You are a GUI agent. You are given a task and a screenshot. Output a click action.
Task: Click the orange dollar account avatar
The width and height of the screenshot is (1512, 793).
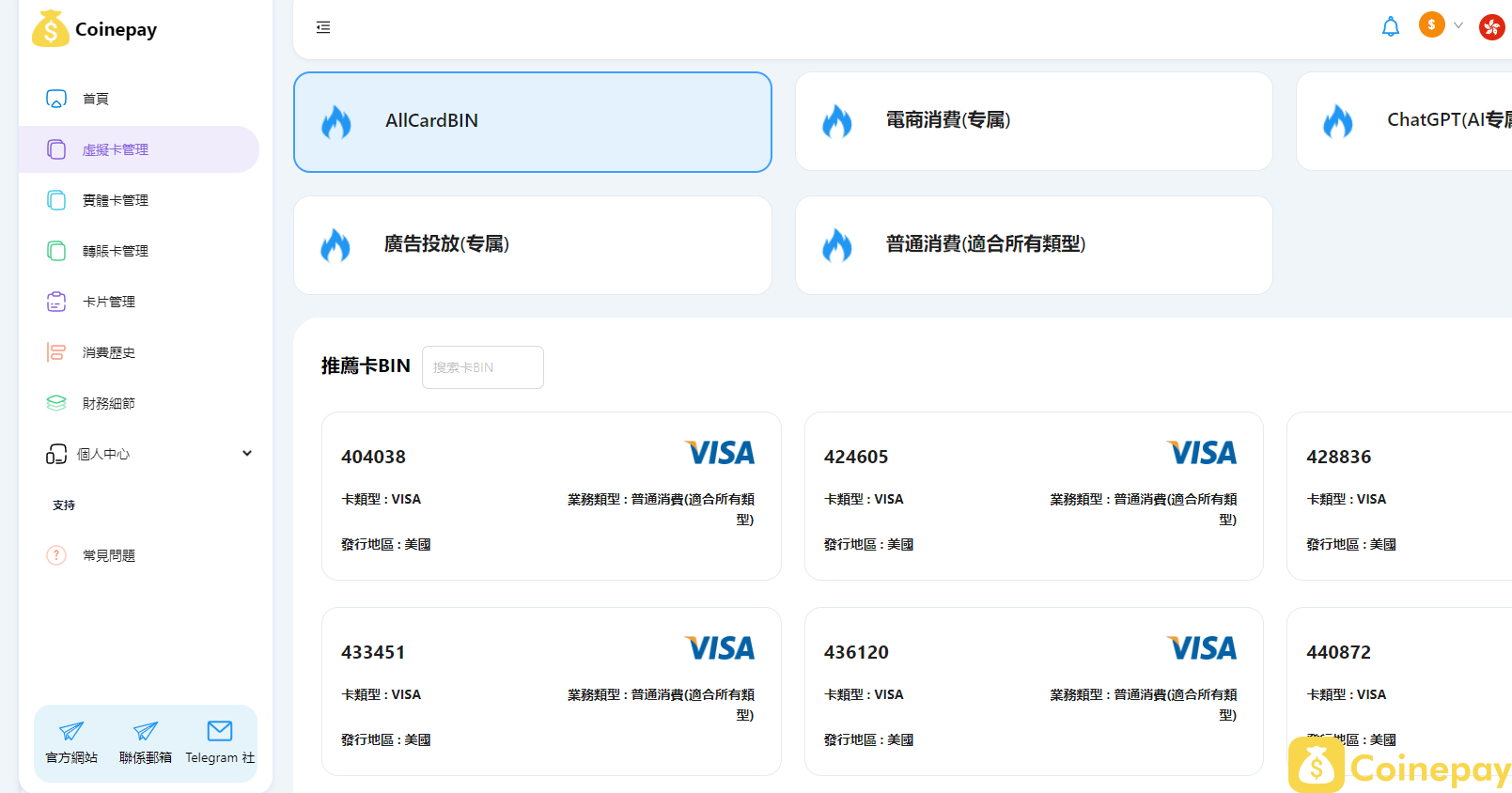click(1431, 24)
